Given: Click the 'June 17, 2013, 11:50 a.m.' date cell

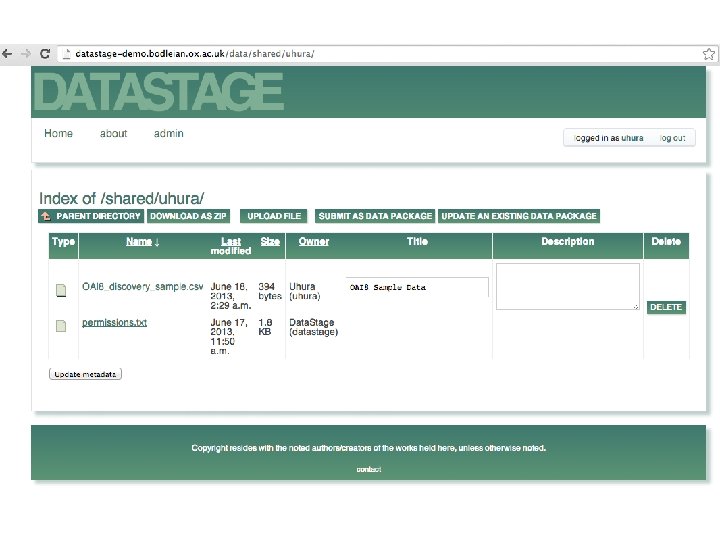Looking at the screenshot, I should pyautogui.click(x=229, y=337).
